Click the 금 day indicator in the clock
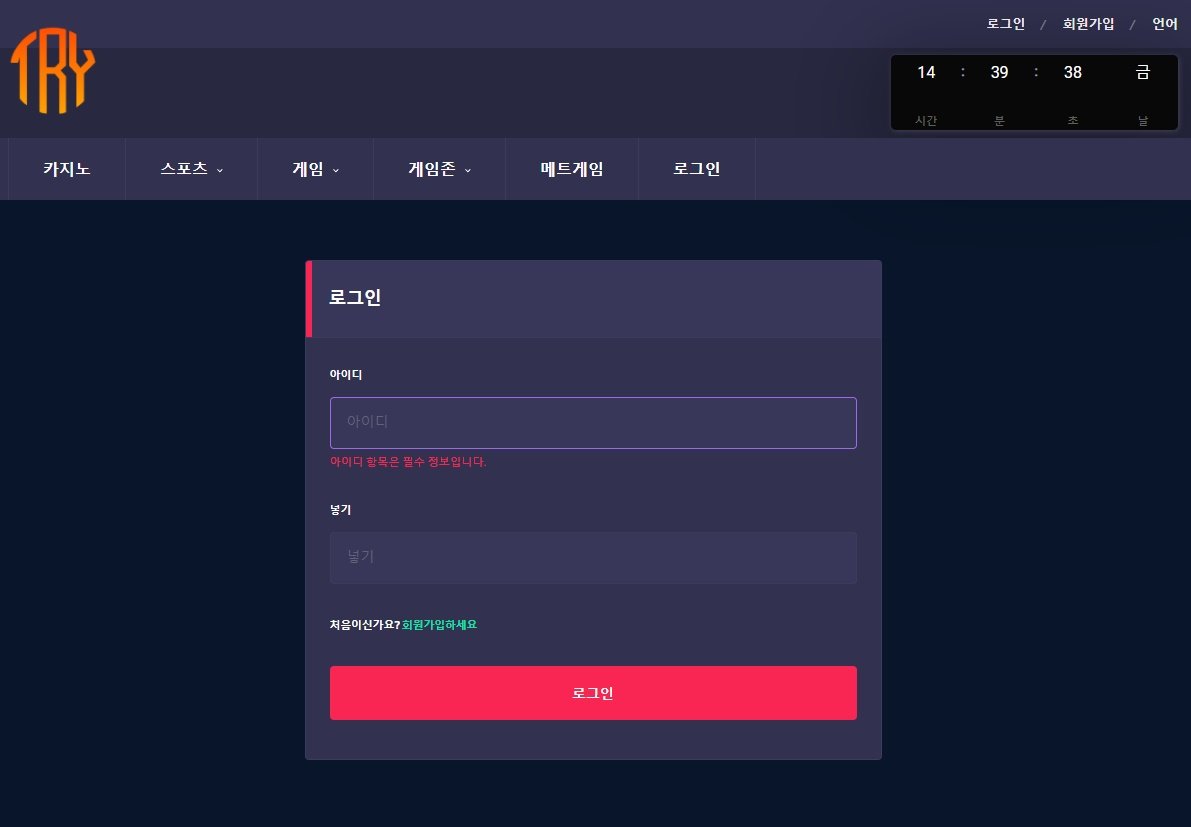Image resolution: width=1191 pixels, height=827 pixels. (1143, 72)
